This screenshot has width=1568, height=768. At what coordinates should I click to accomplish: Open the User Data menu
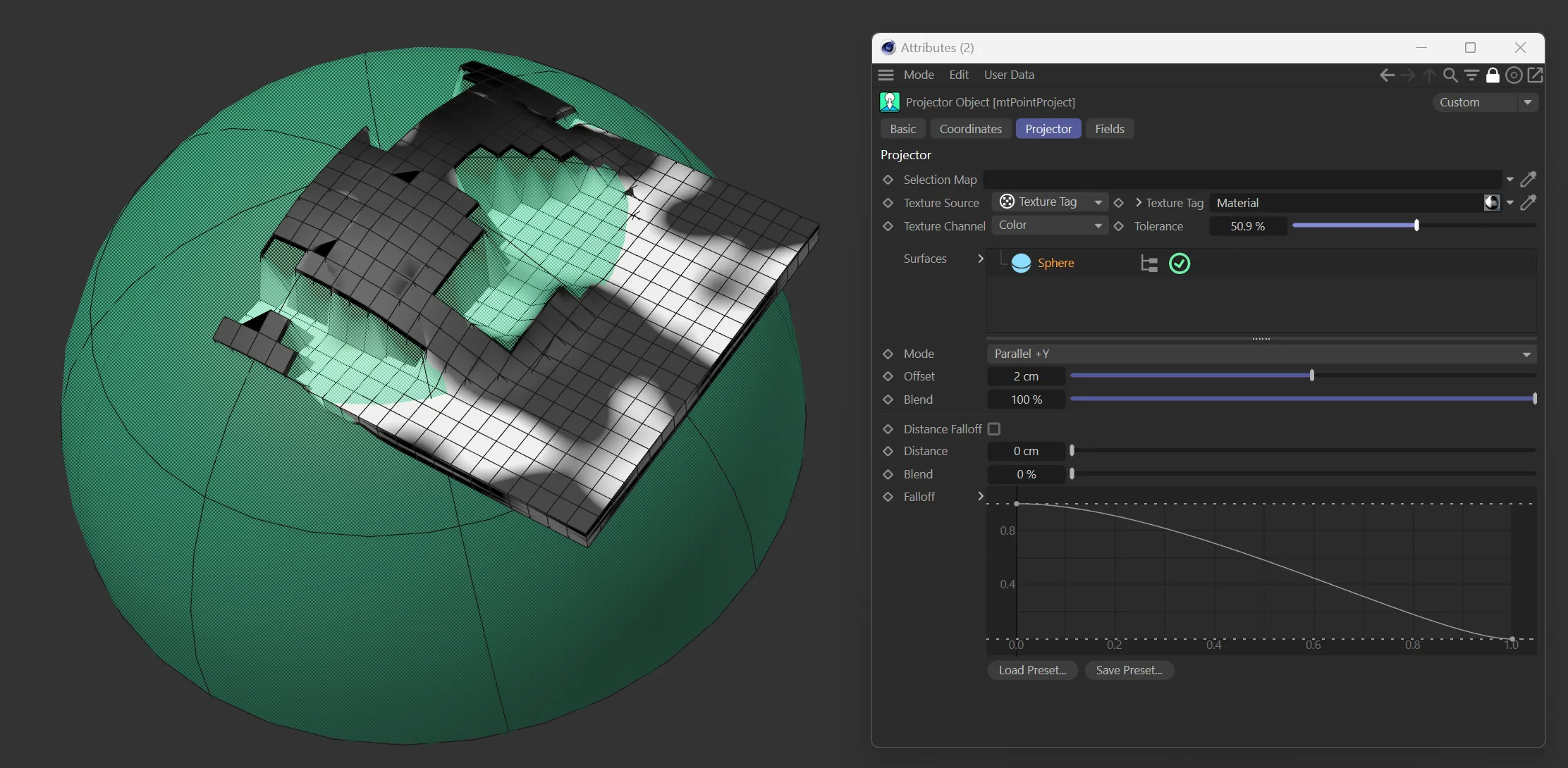1009,75
